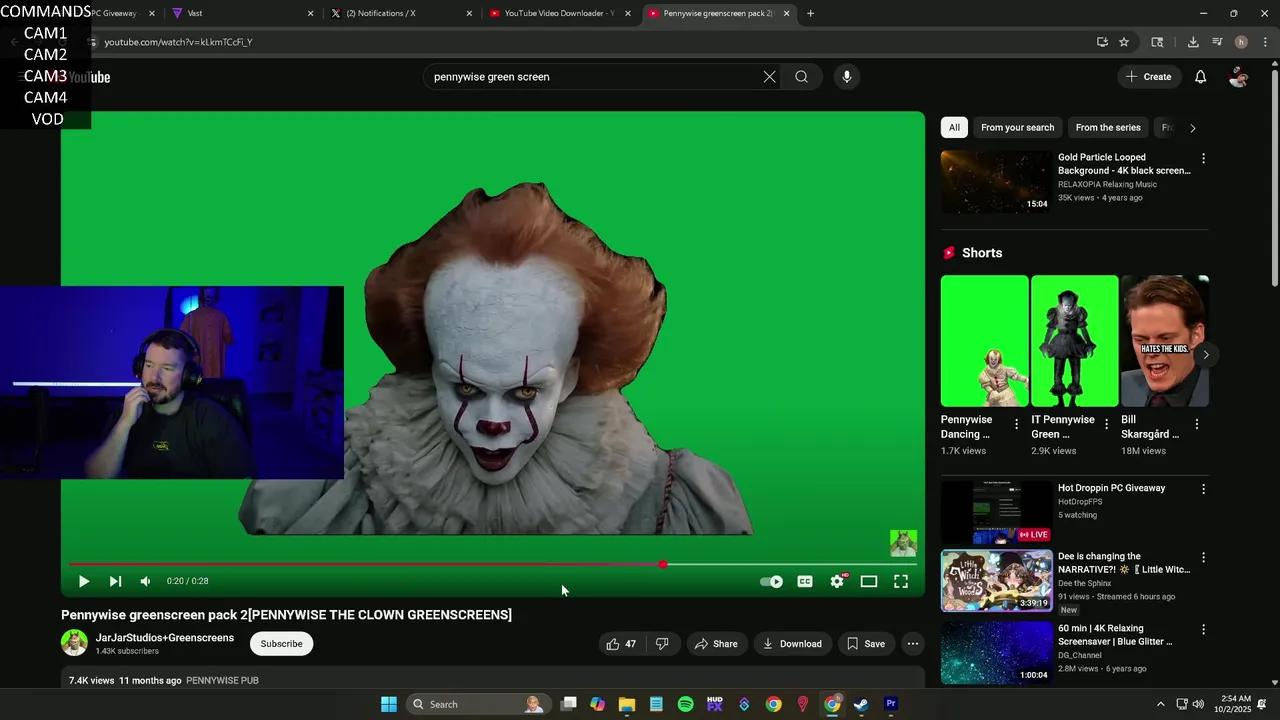
Task: Switch to Notifications / X tab
Action: (x=399, y=14)
